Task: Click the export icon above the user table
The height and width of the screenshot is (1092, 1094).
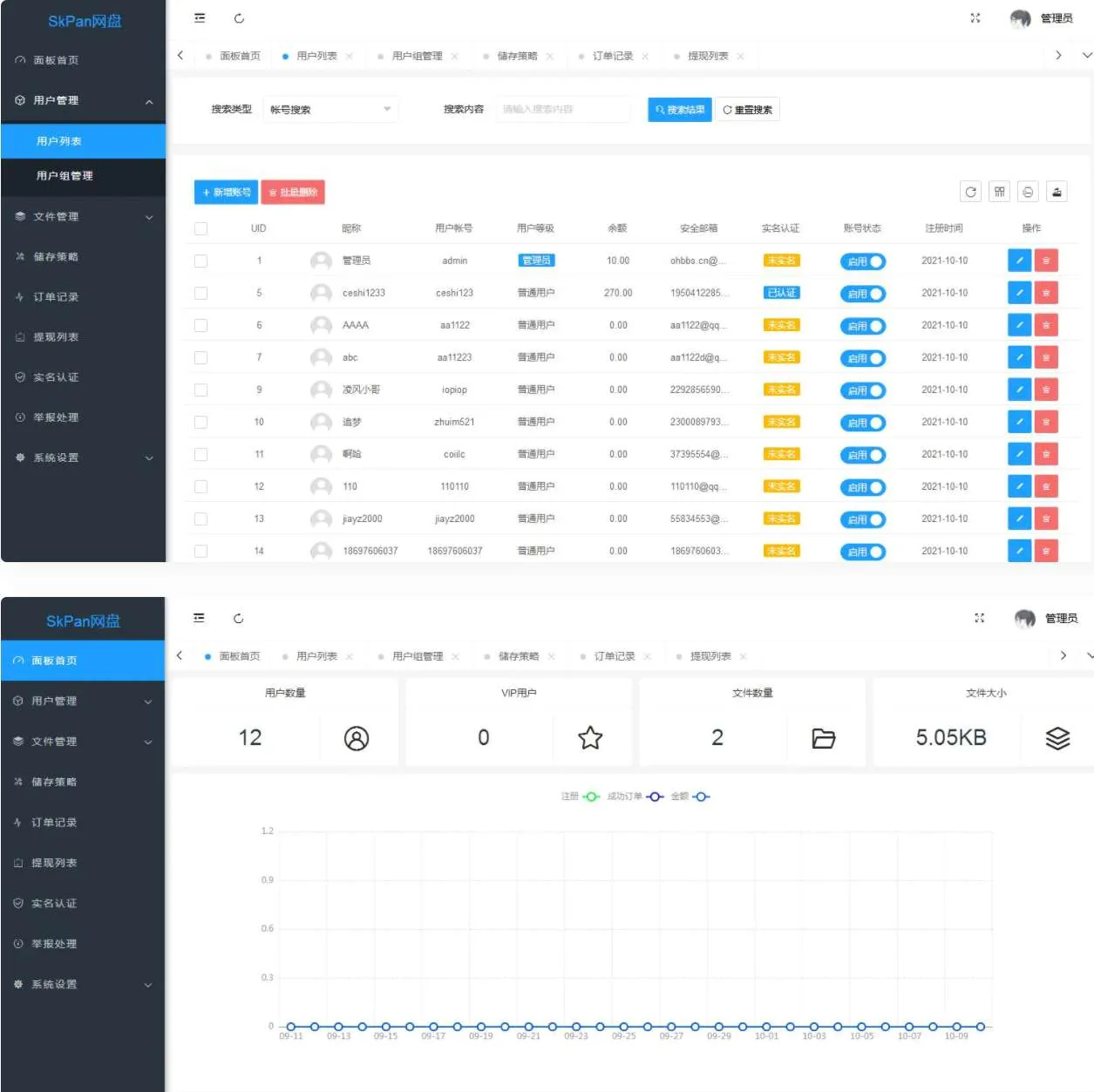Action: tap(1057, 192)
